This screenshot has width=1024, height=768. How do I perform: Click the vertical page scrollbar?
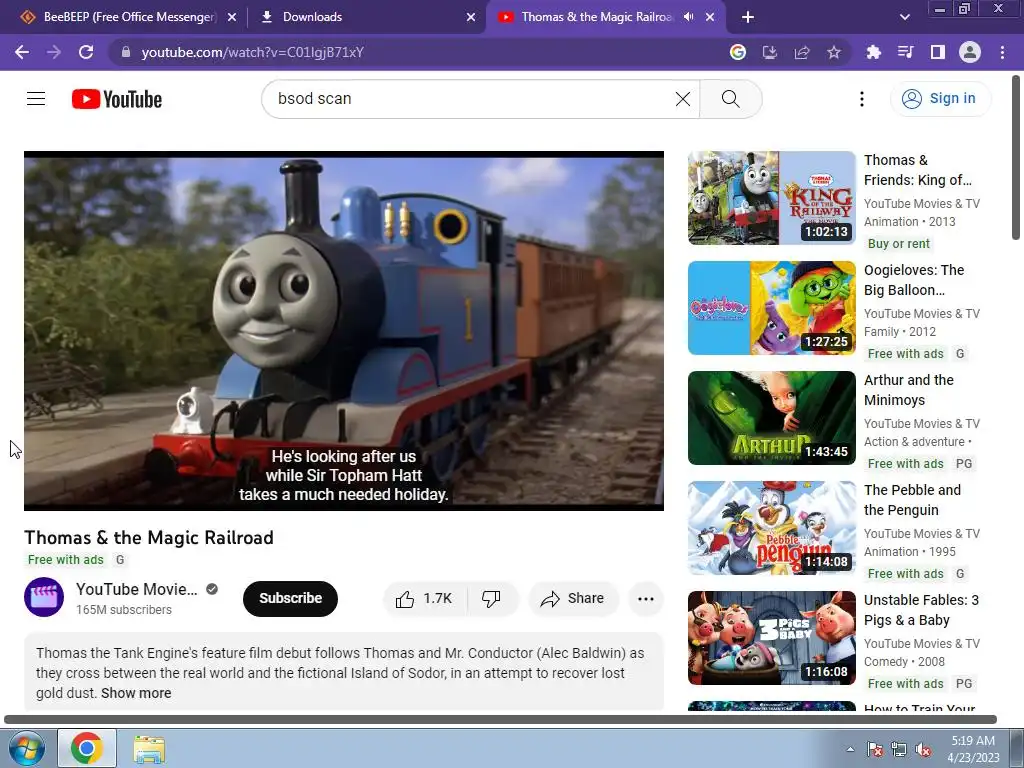(1016, 157)
